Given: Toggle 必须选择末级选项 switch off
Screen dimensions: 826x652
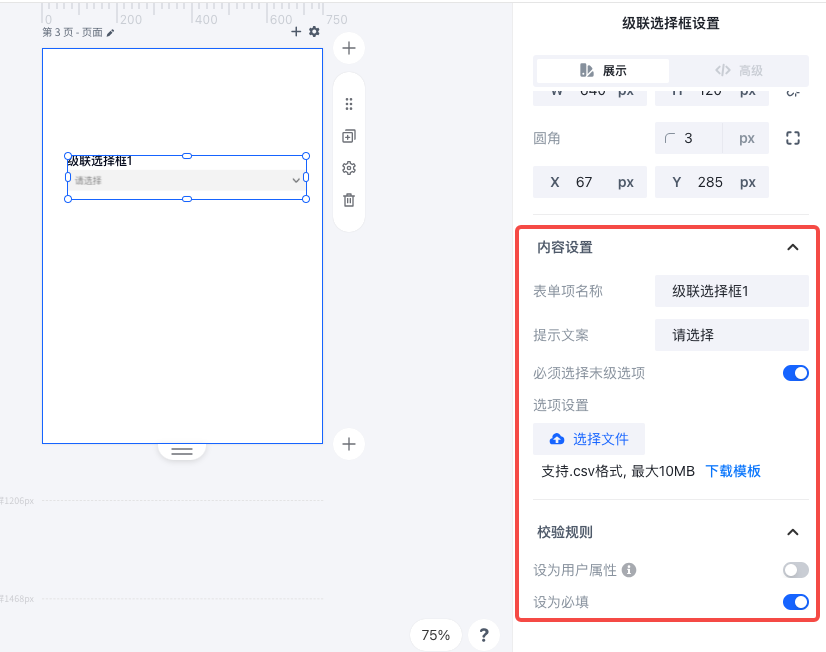Looking at the screenshot, I should coord(795,373).
